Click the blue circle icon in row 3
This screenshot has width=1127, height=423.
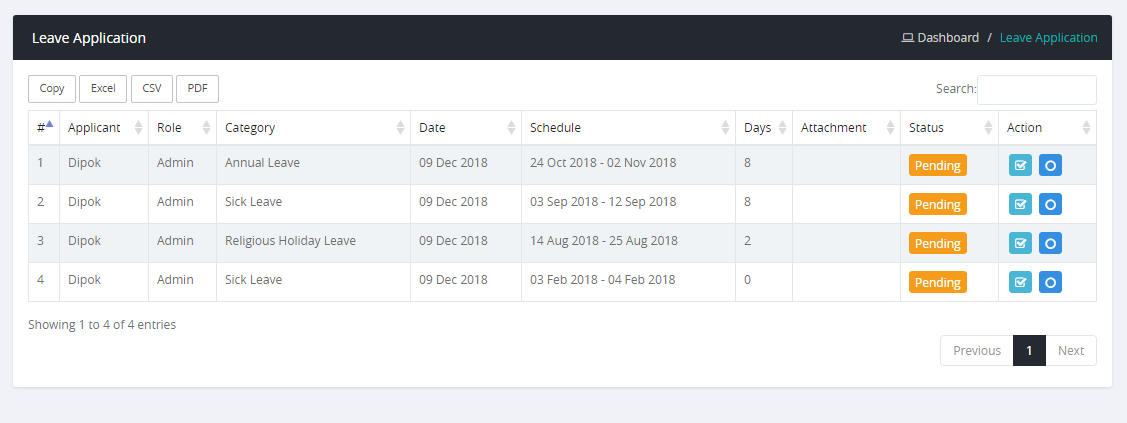tap(1050, 244)
